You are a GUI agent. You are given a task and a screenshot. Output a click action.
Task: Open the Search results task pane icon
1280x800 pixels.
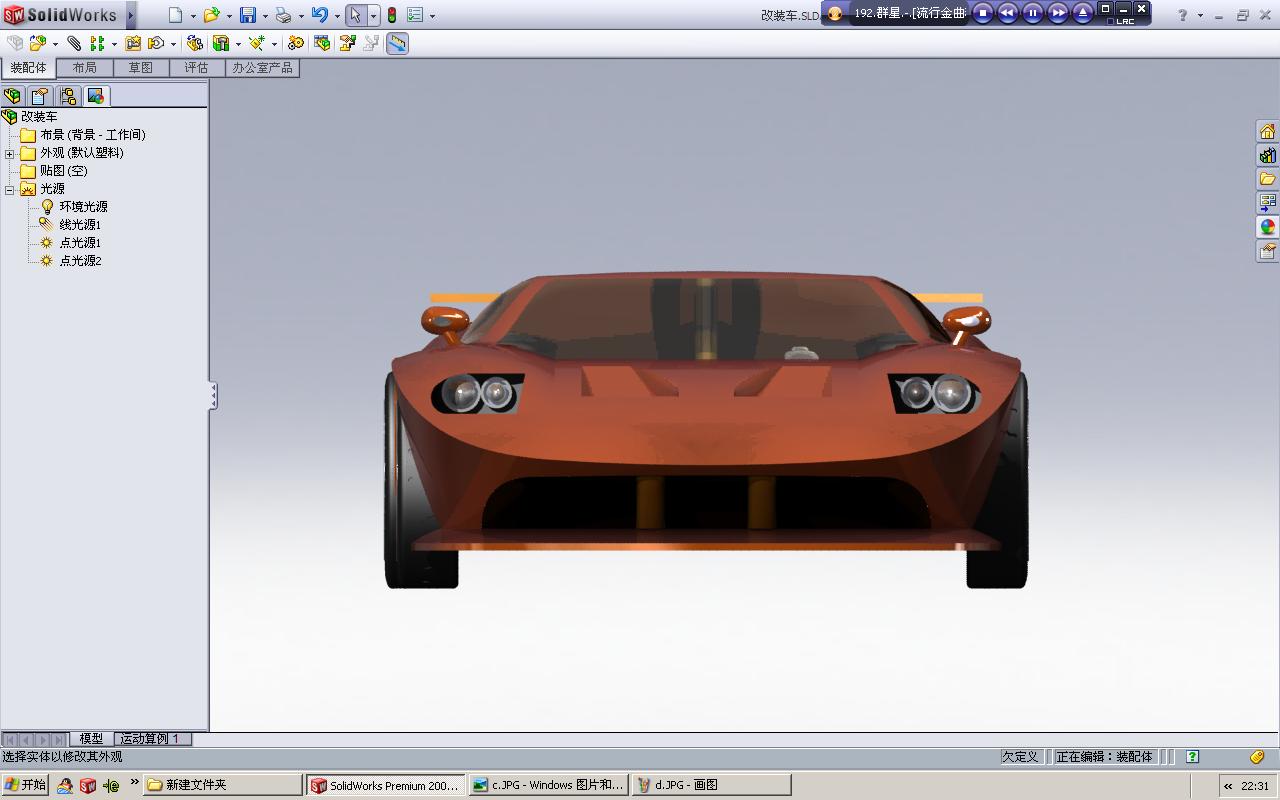tap(1268, 203)
